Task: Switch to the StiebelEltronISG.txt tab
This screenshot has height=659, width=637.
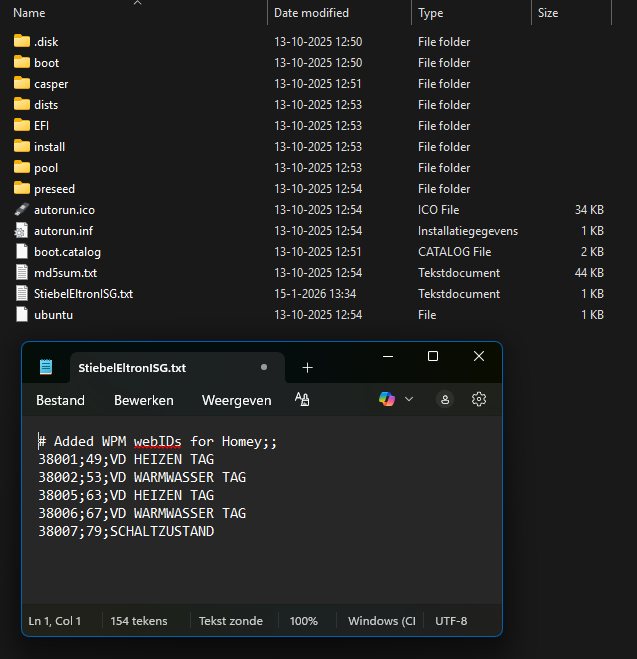Action: tap(132, 367)
